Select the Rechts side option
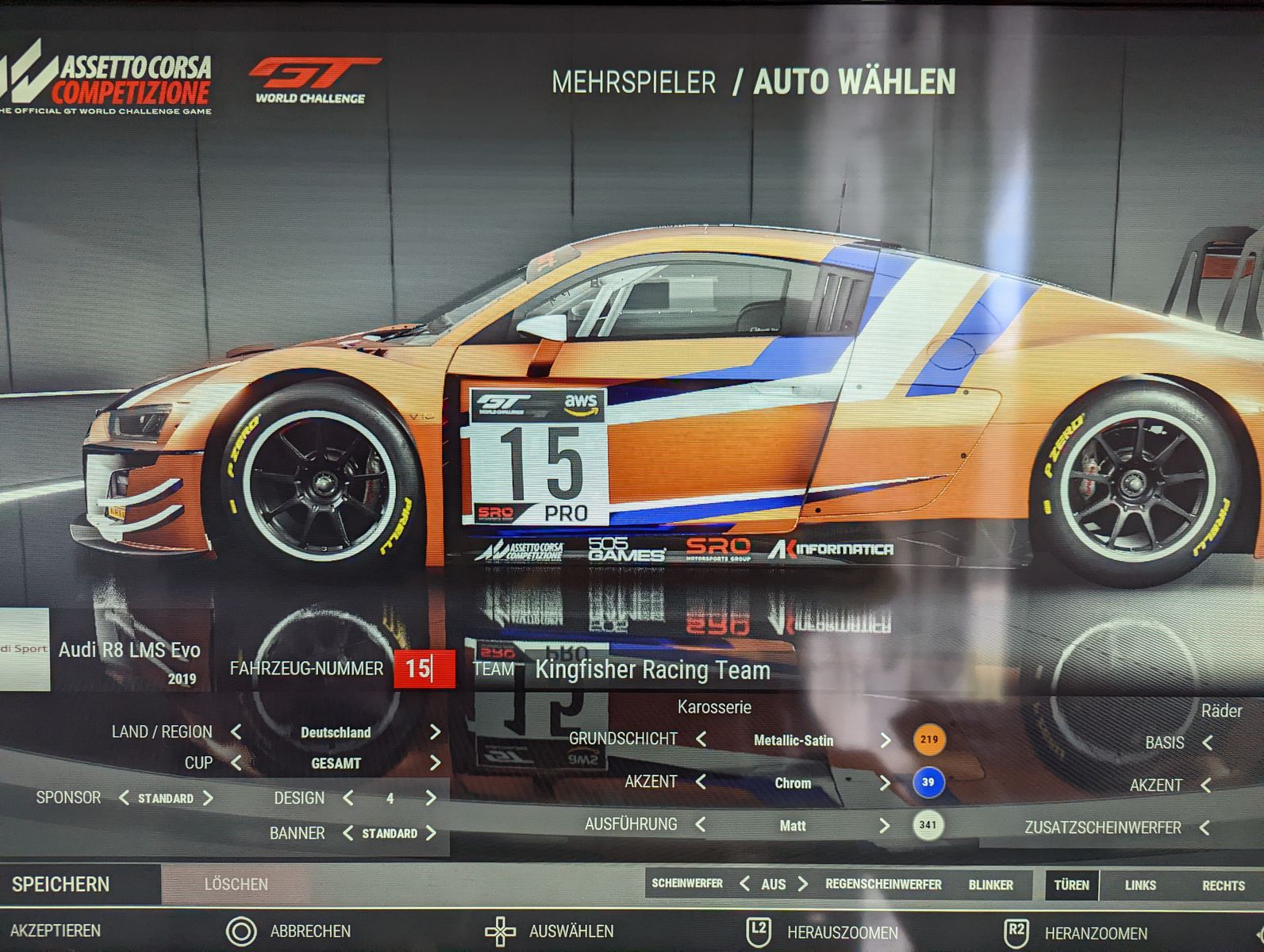Viewport: 1264px width, 952px height. pos(1223,886)
